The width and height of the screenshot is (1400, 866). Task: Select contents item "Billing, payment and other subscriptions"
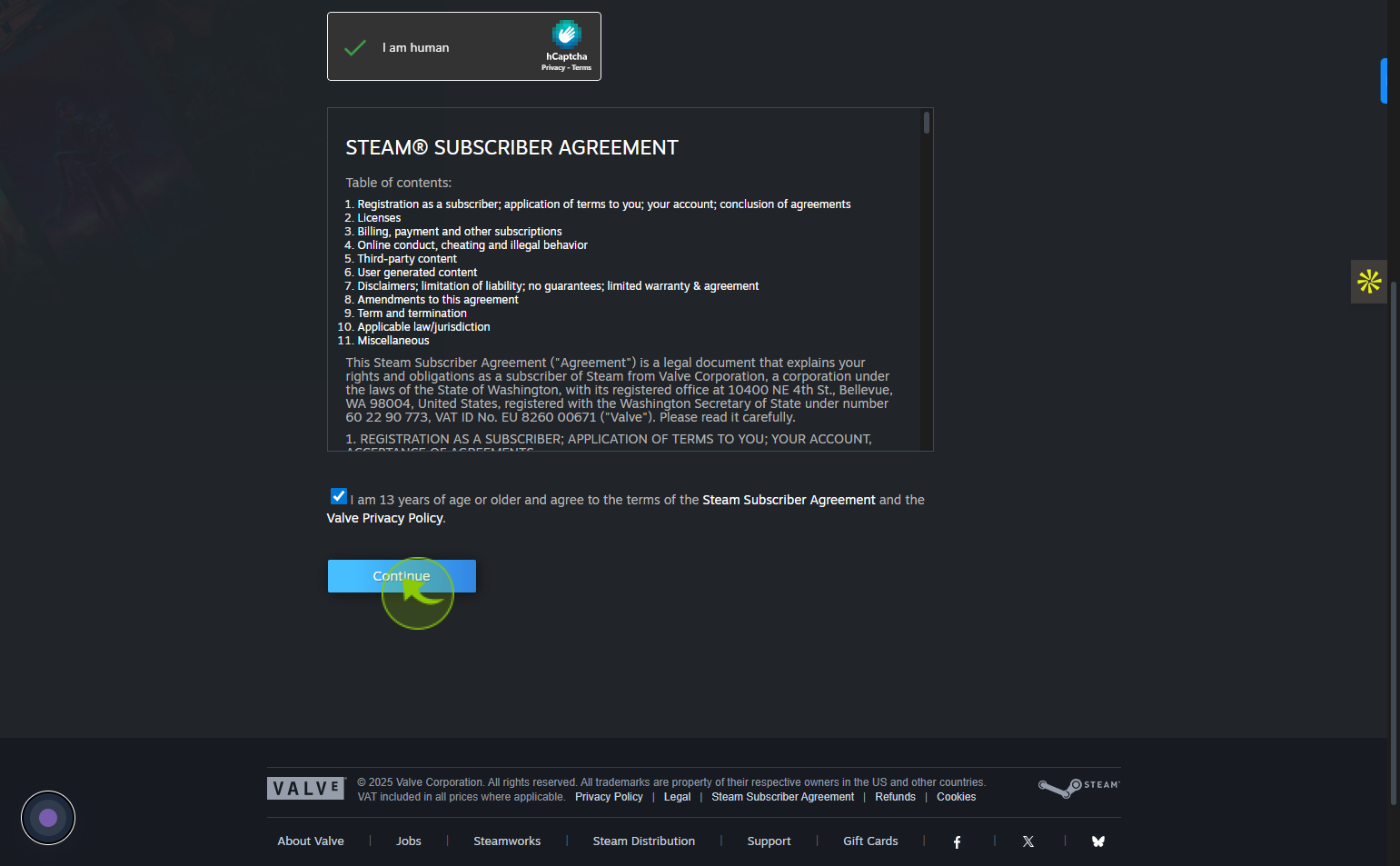coord(460,232)
